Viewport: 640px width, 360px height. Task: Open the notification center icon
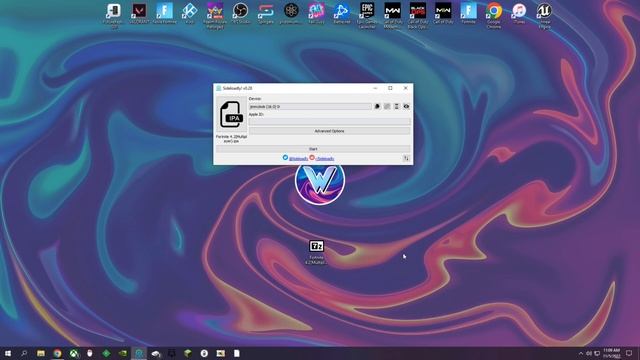click(x=629, y=353)
